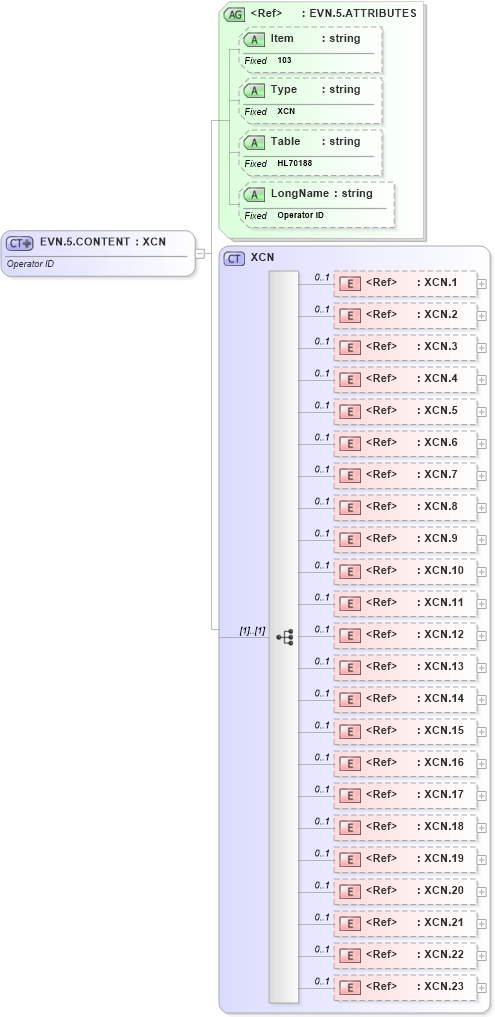The image size is (495, 1017).
Task: Expand the XCN.1 element
Action: pyautogui.click(x=482, y=283)
